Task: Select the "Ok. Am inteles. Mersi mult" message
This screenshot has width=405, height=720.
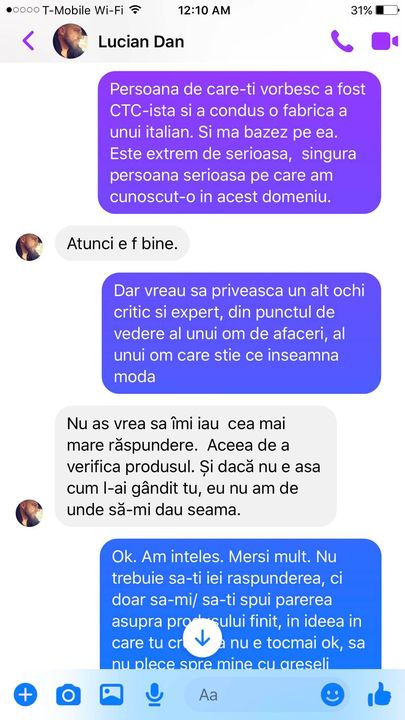Action: tap(240, 604)
